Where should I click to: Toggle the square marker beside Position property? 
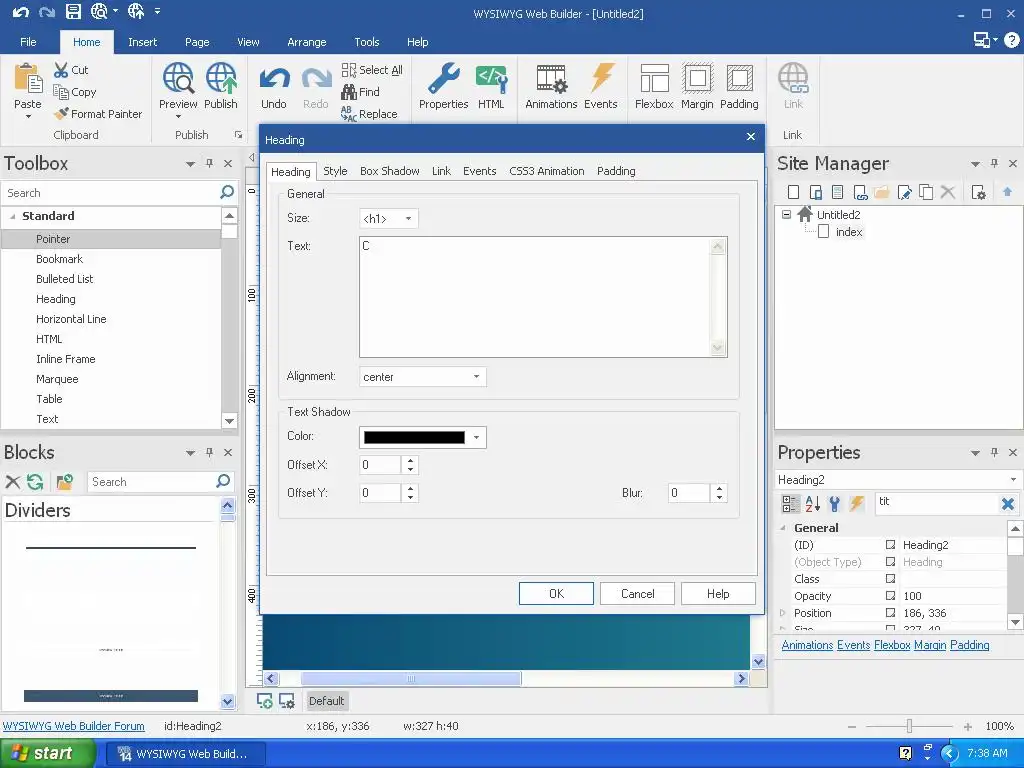point(890,613)
